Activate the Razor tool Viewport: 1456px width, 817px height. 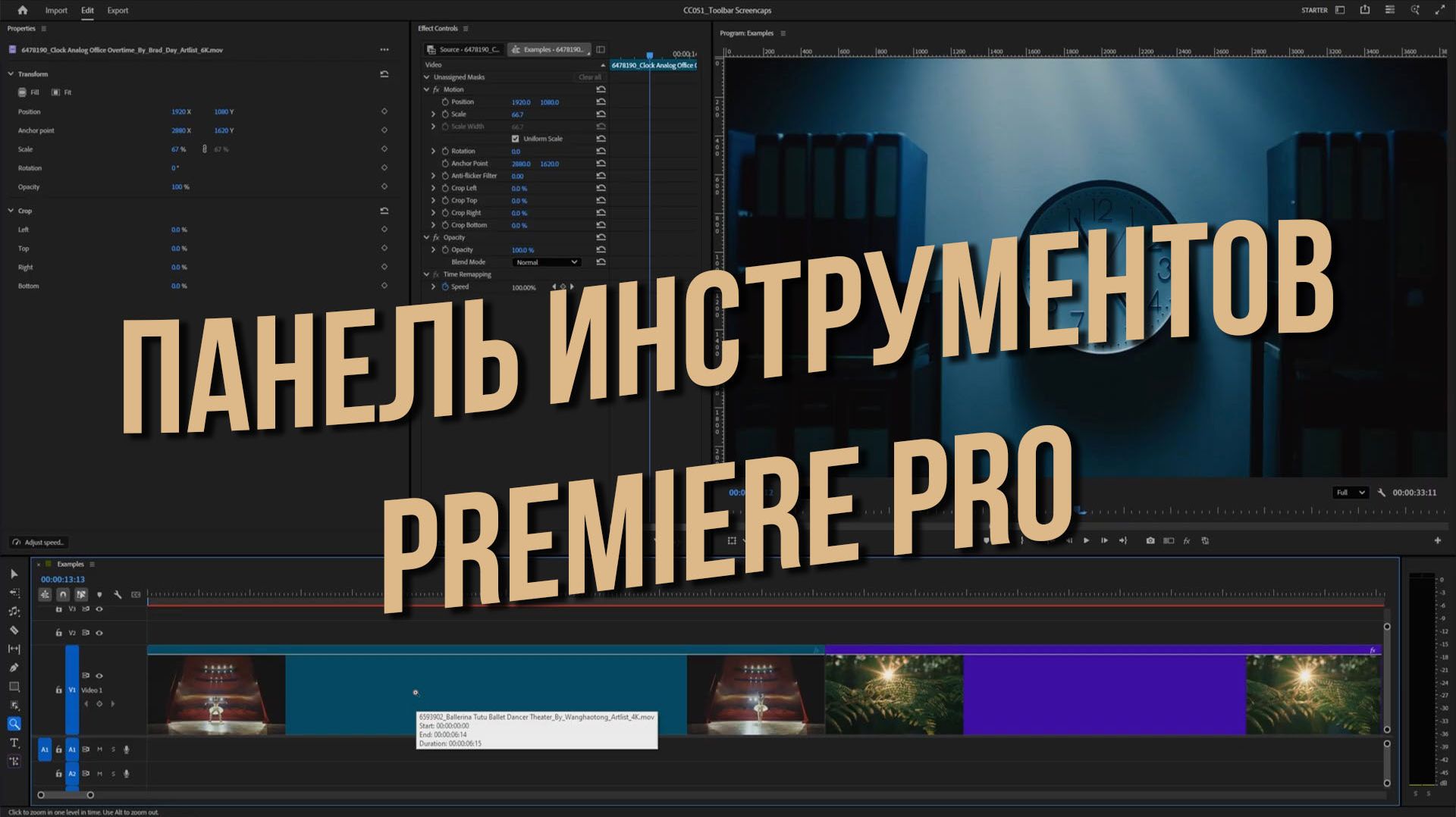coord(14,628)
